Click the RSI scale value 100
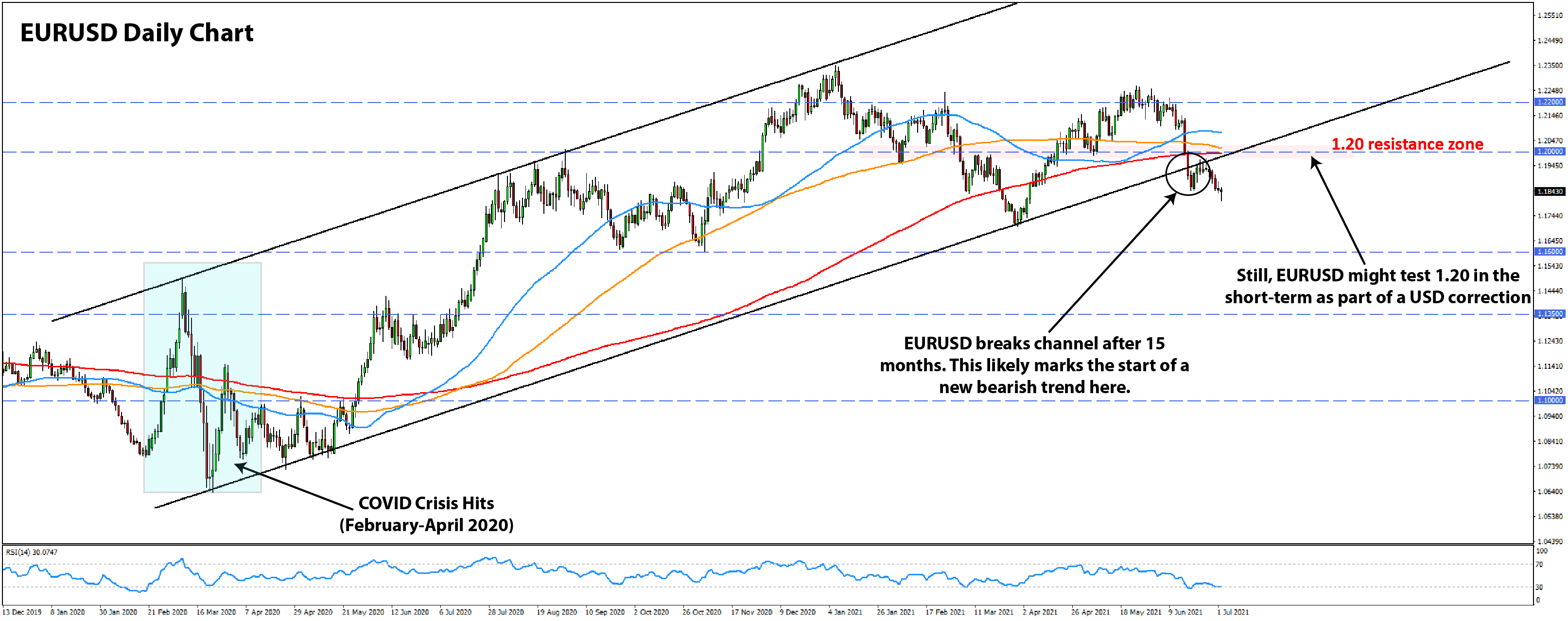The width and height of the screenshot is (1568, 621). pyautogui.click(x=1541, y=551)
